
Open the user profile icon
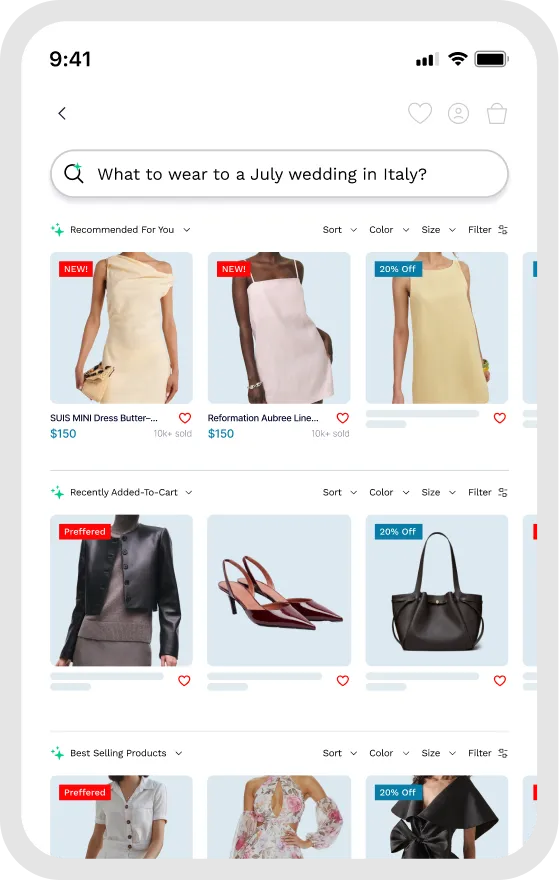click(458, 113)
